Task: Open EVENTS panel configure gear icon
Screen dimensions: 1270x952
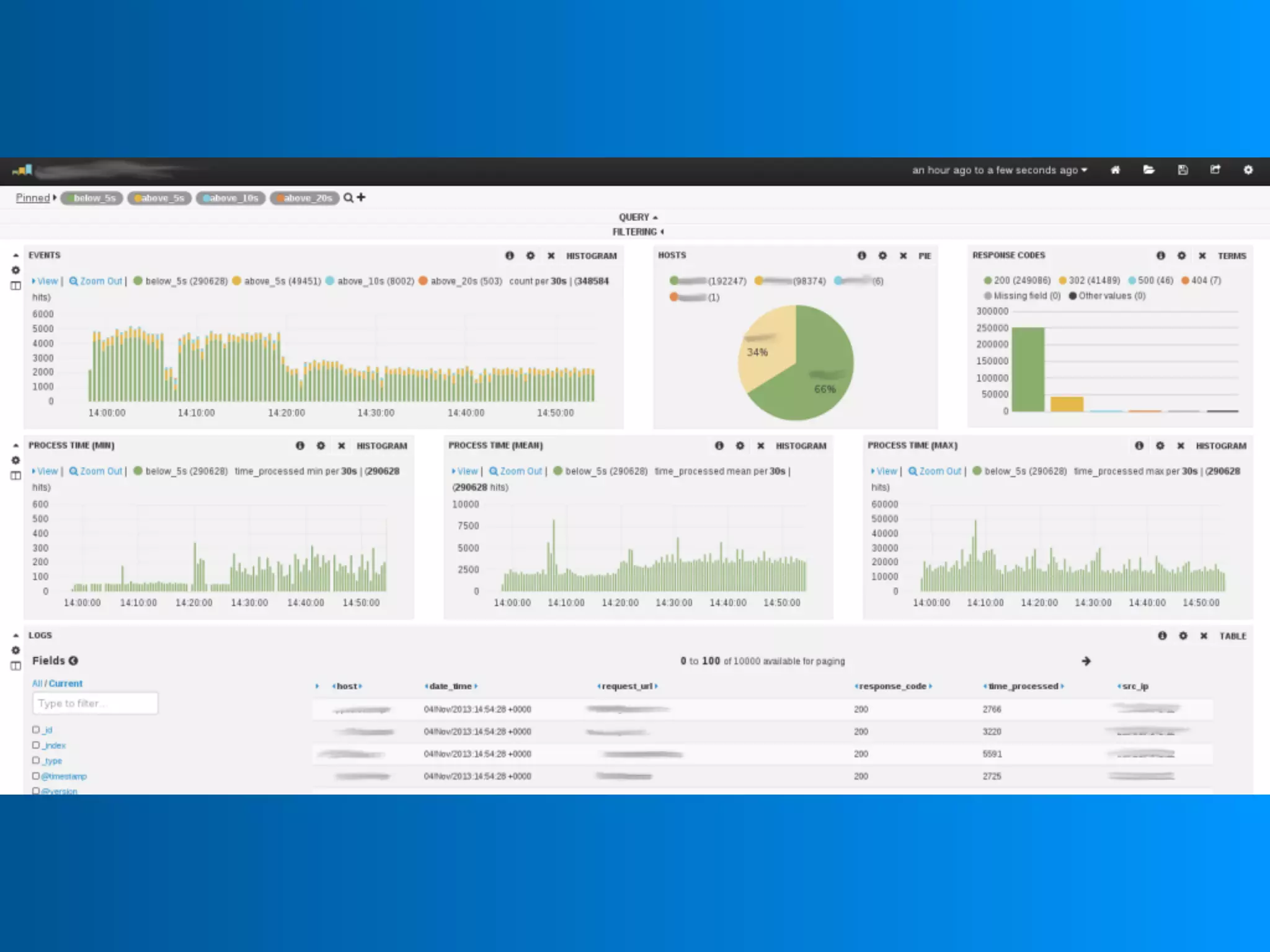Action: pyautogui.click(x=530, y=255)
